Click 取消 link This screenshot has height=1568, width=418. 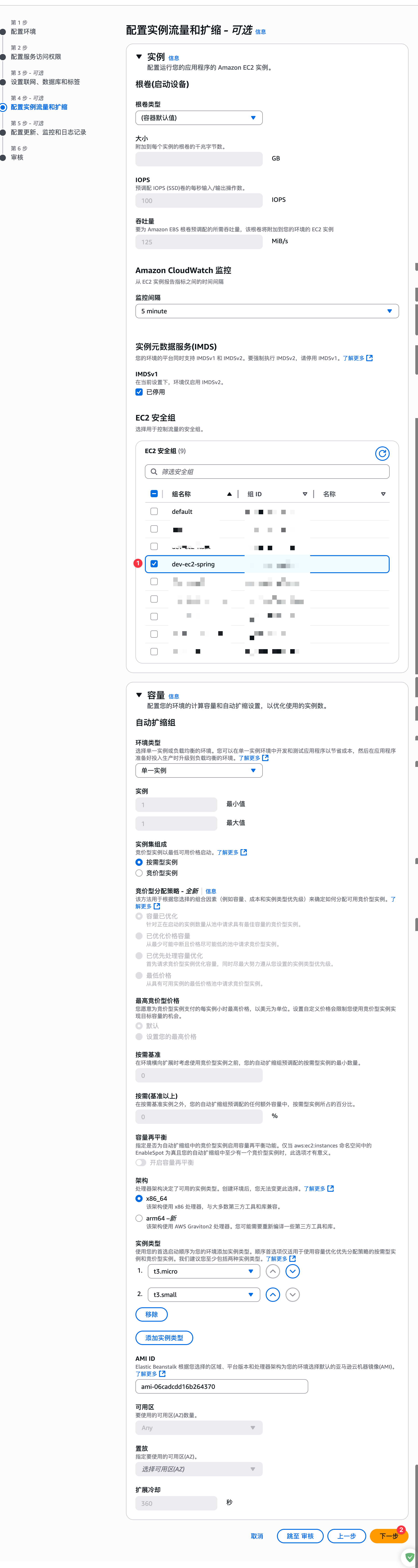pos(257,1536)
